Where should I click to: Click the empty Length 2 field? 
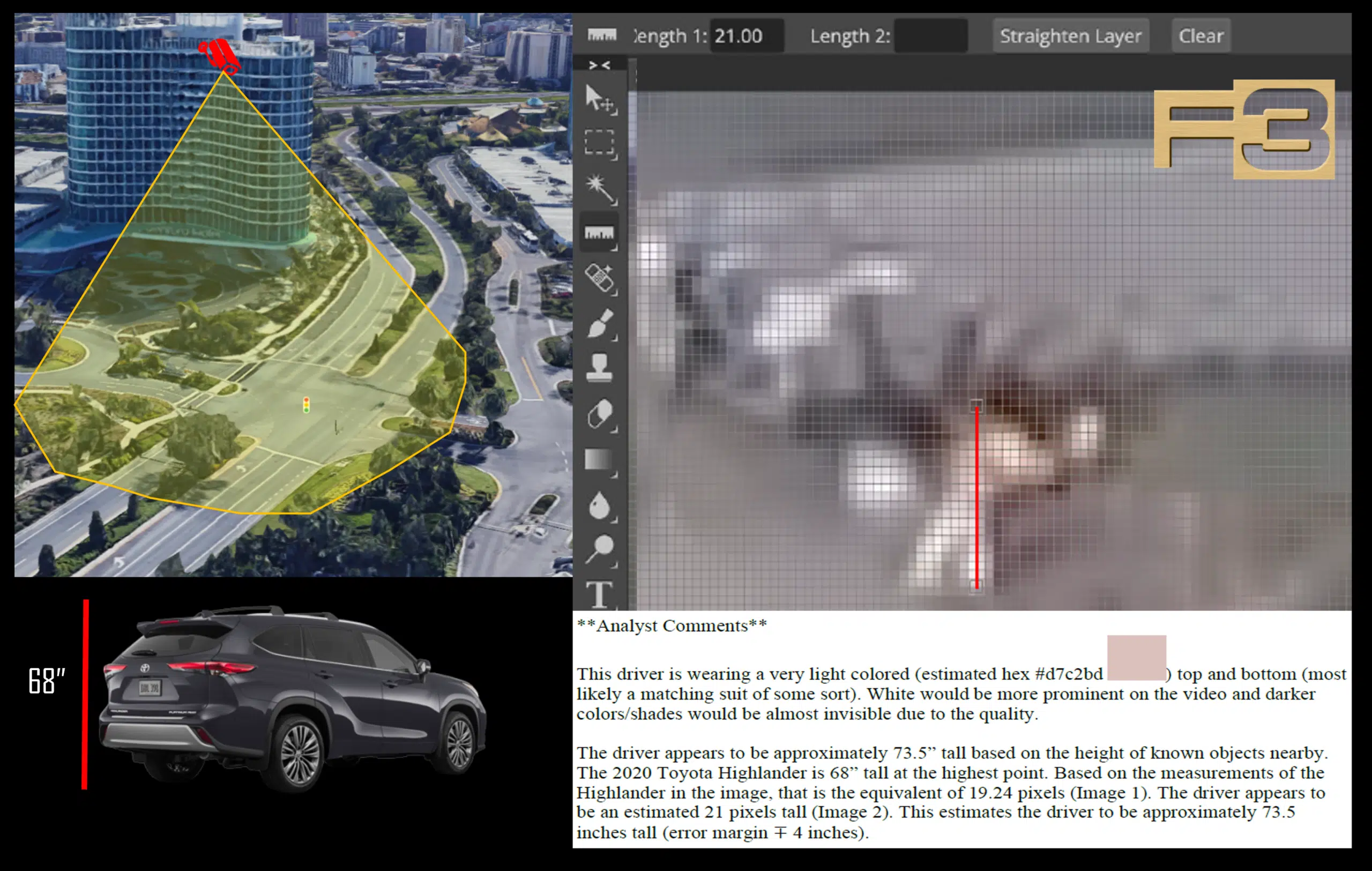click(x=931, y=36)
